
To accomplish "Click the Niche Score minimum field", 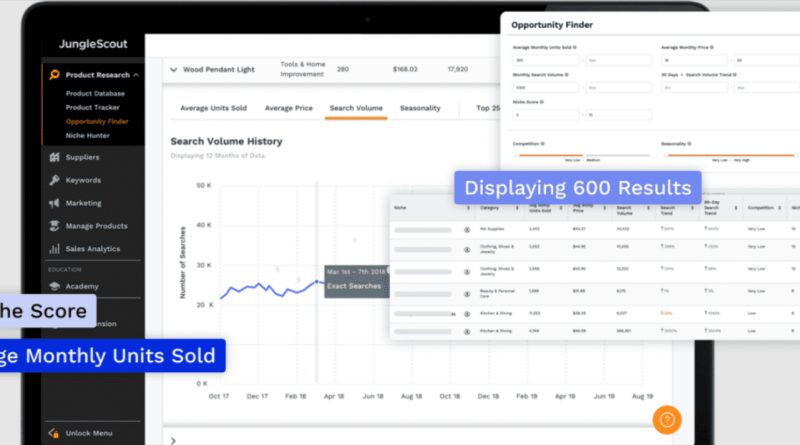I will [x=545, y=115].
